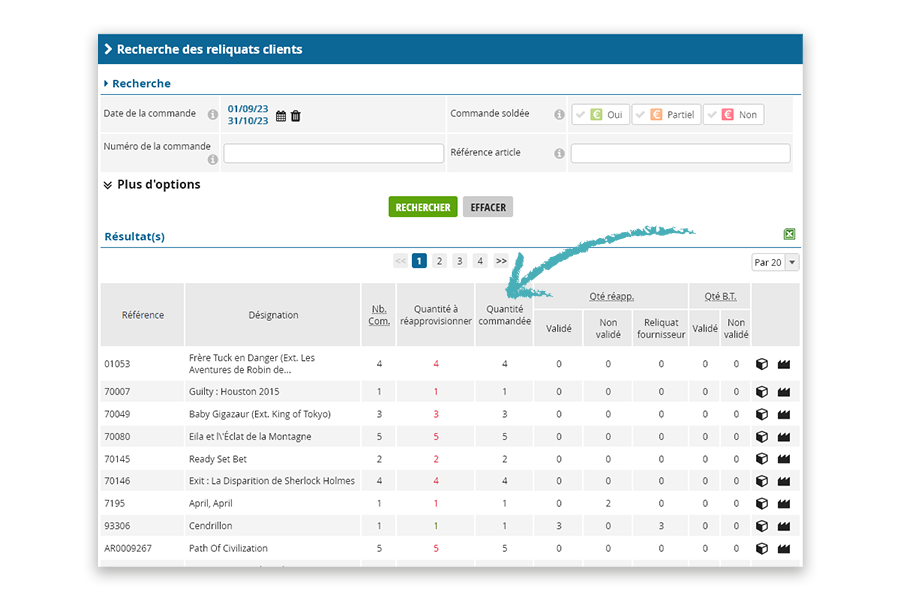Open box icon for reference 70080
The height and width of the screenshot is (600, 900).
click(x=762, y=436)
